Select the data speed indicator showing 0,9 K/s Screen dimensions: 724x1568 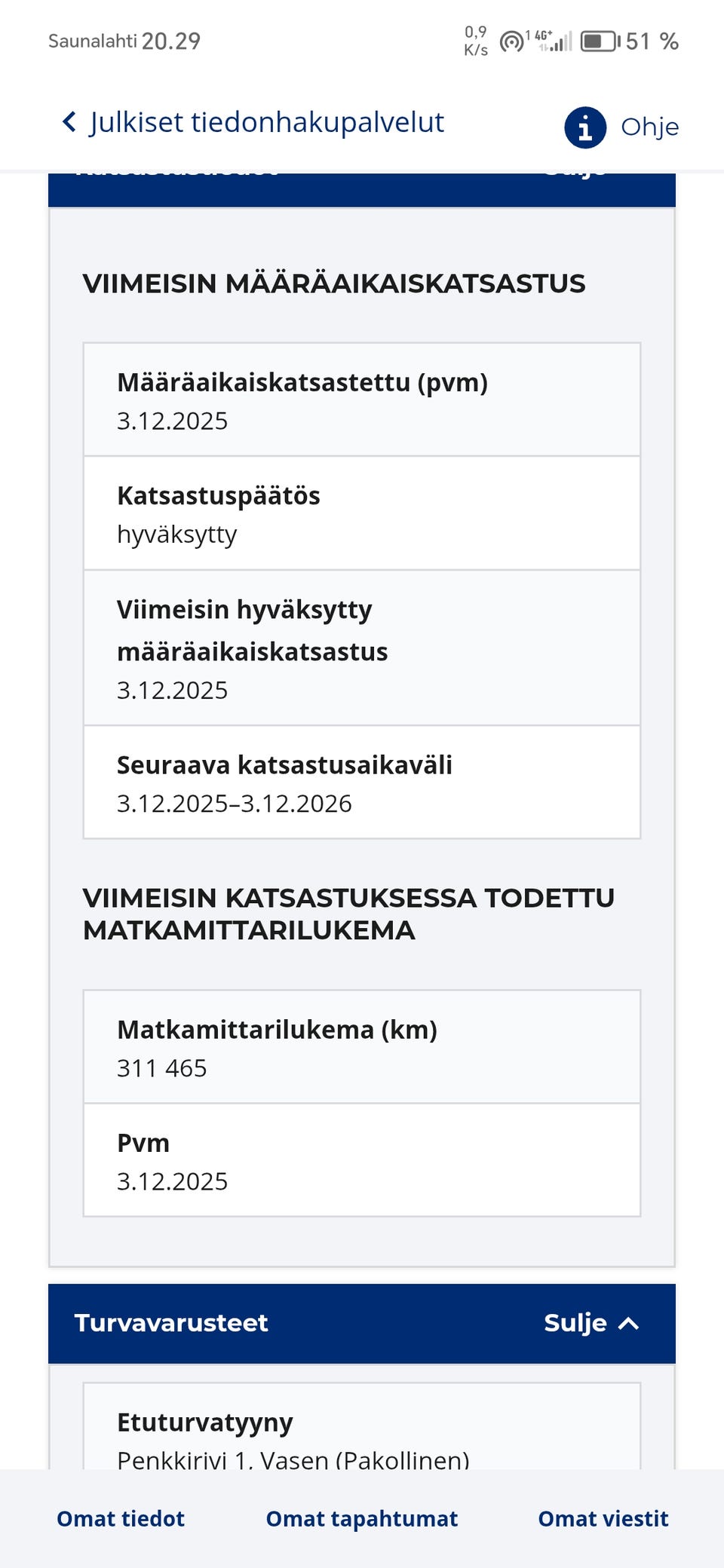pos(474,41)
